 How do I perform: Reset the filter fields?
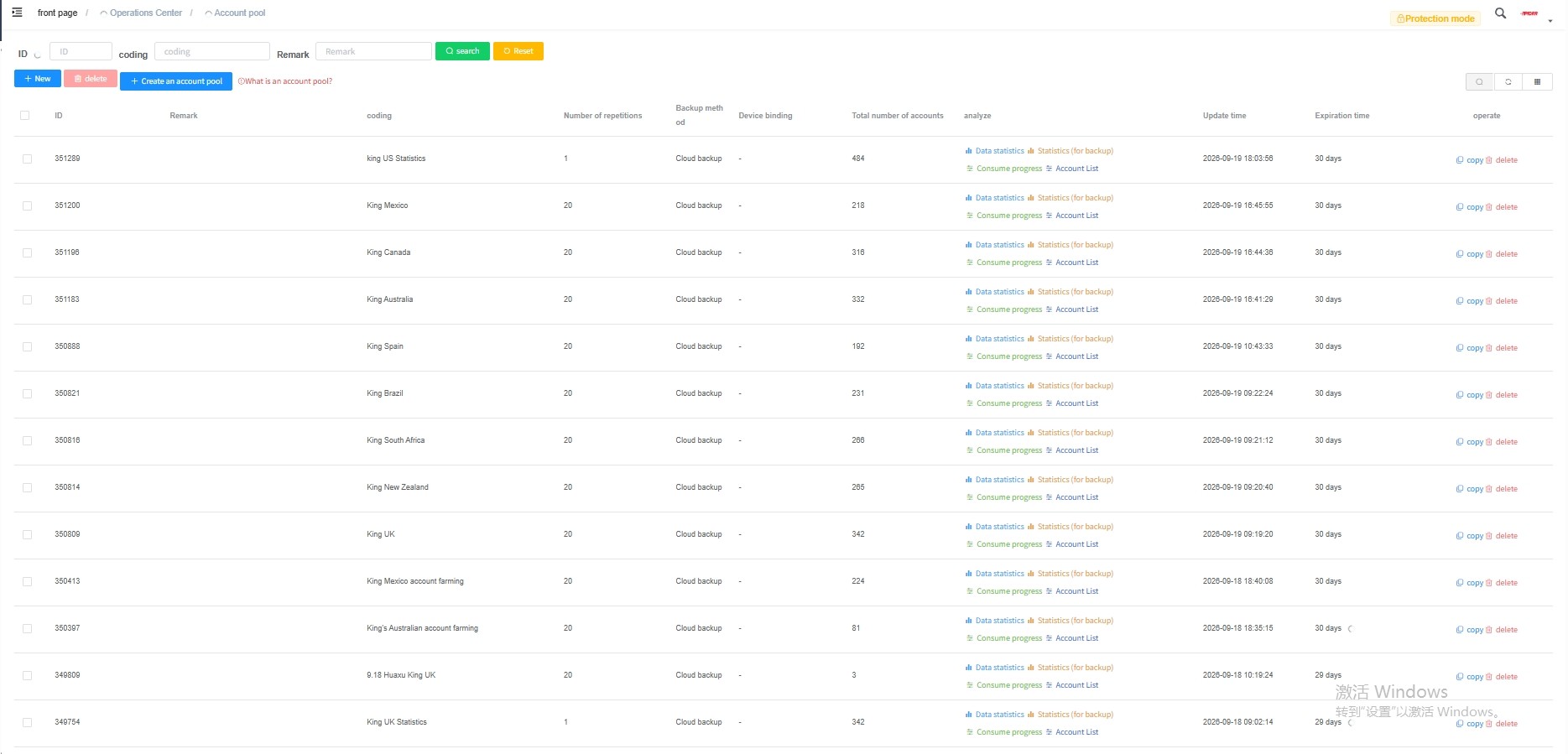point(518,51)
